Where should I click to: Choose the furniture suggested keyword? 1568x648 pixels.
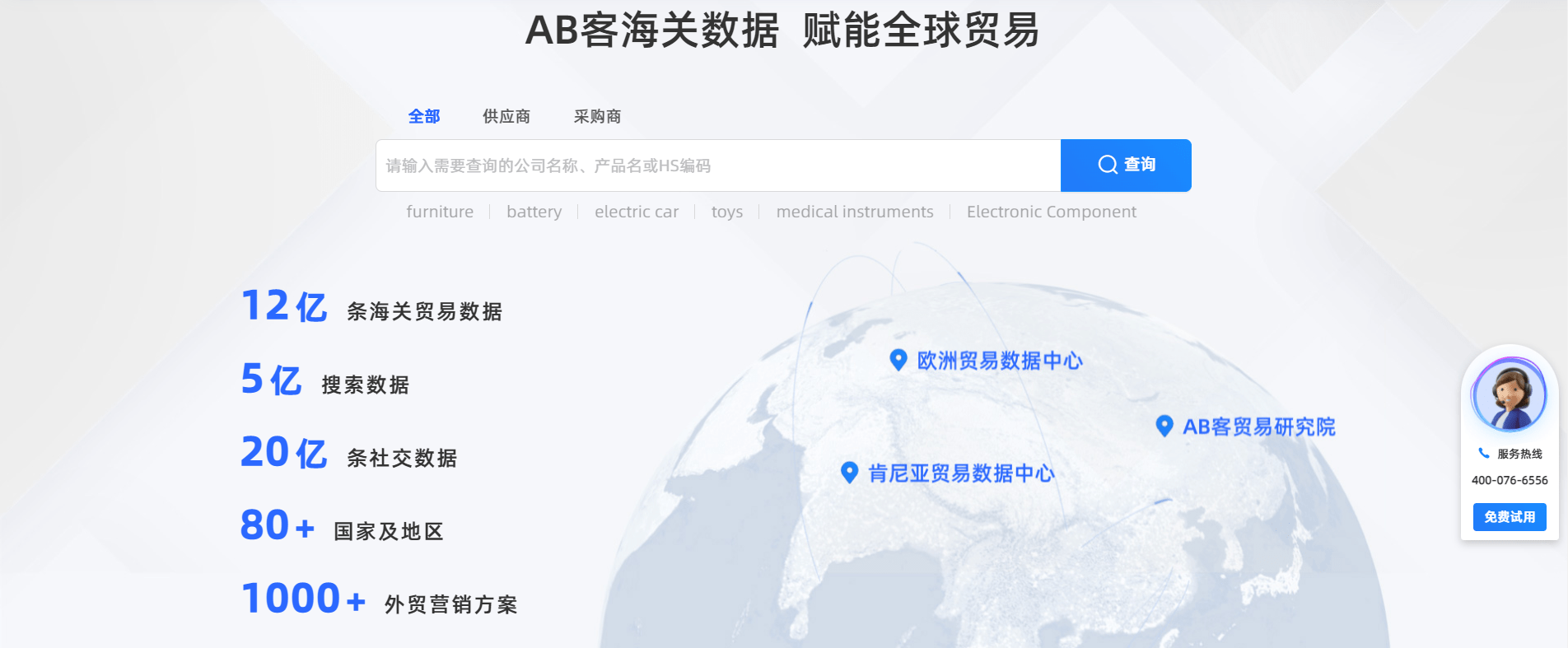click(440, 212)
